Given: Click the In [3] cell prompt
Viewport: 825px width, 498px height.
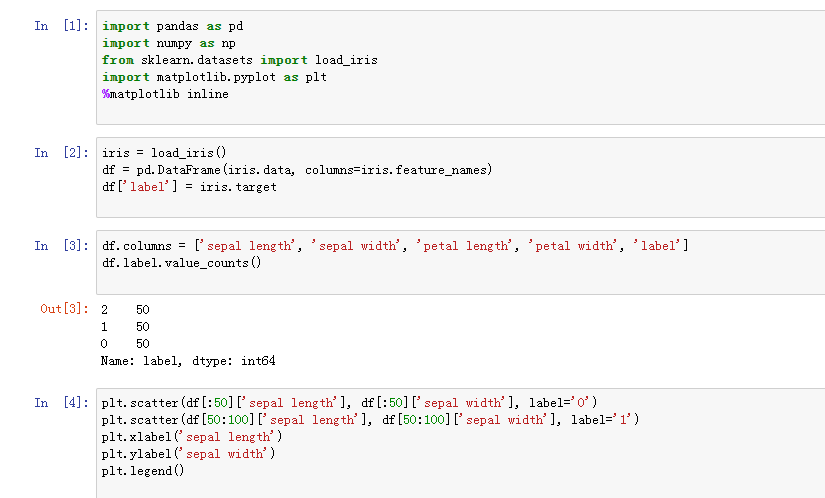Looking at the screenshot, I should 61,246.
